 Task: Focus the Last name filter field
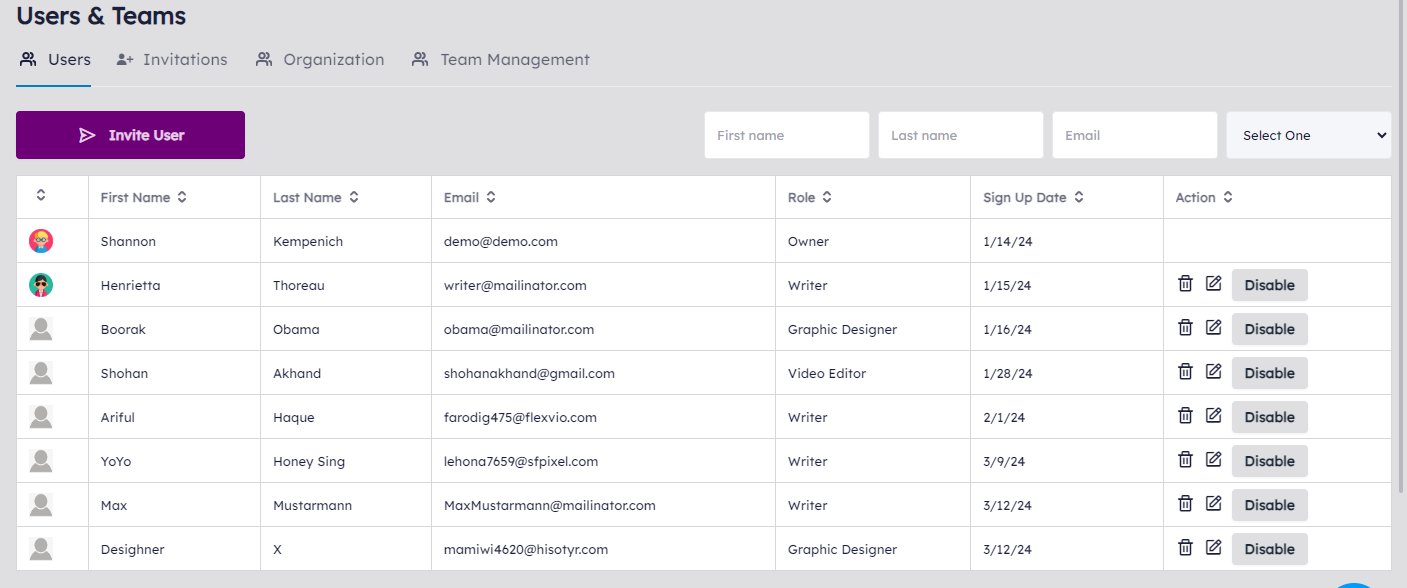point(961,135)
